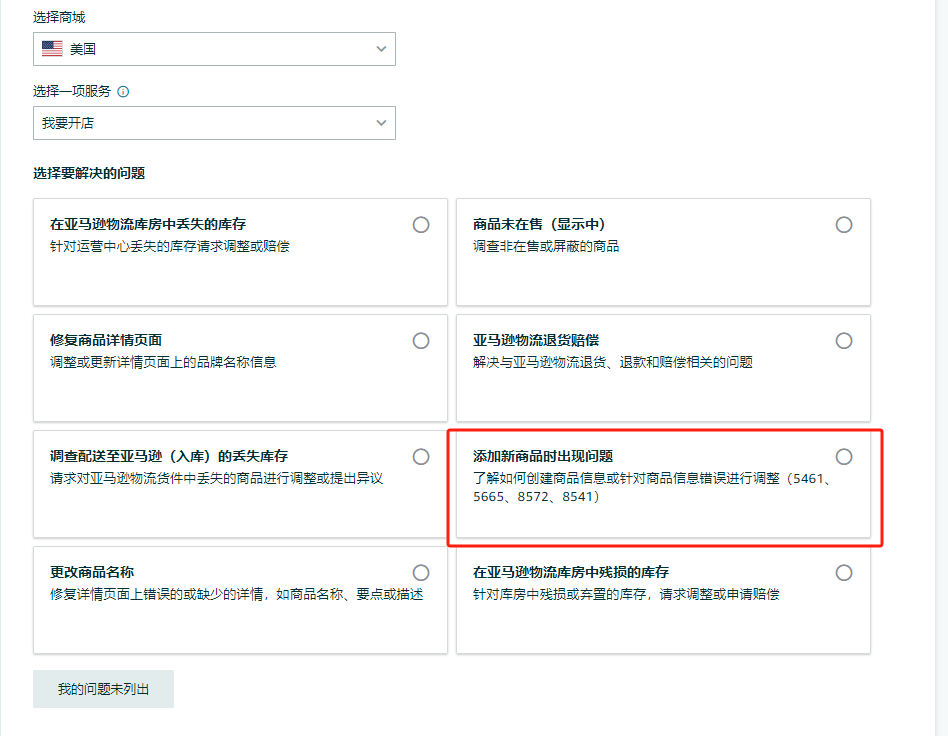Select radio for 更改商品名称
This screenshot has width=948, height=736.
pyautogui.click(x=421, y=572)
